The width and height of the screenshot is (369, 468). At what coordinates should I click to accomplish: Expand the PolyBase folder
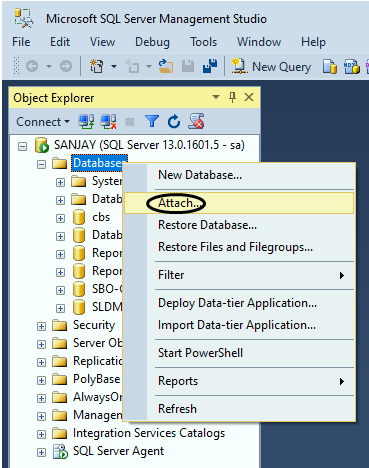(x=41, y=380)
